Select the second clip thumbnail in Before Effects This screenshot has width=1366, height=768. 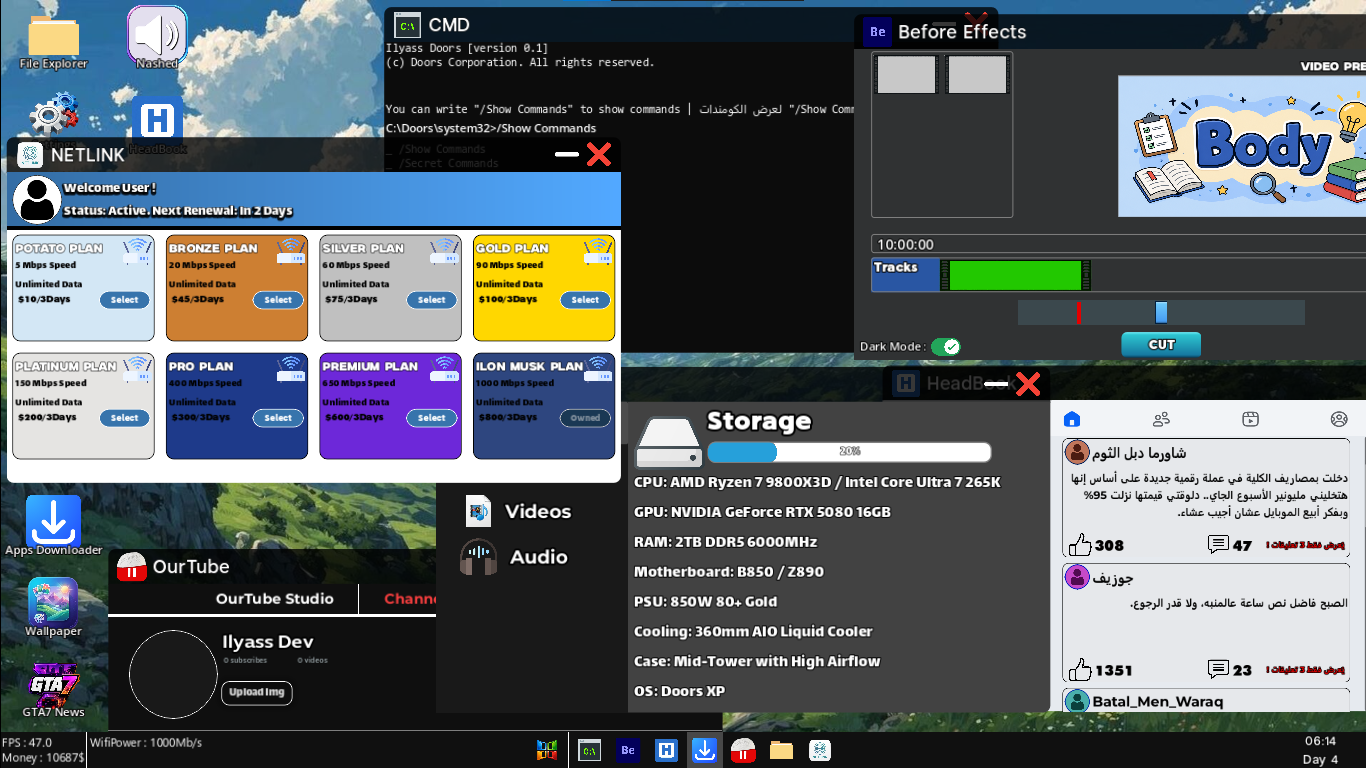[977, 75]
